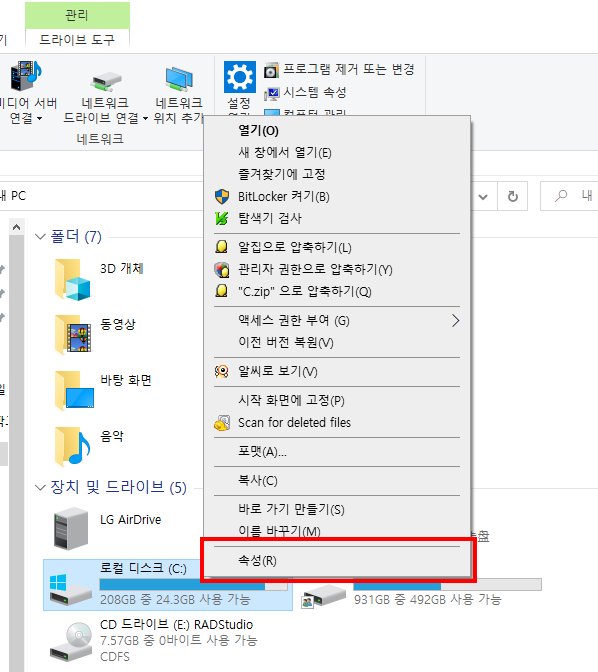Screen dimensions: 598x672
Task: Click 프로그램 제거 또는 변경 text
Action: click(x=349, y=69)
